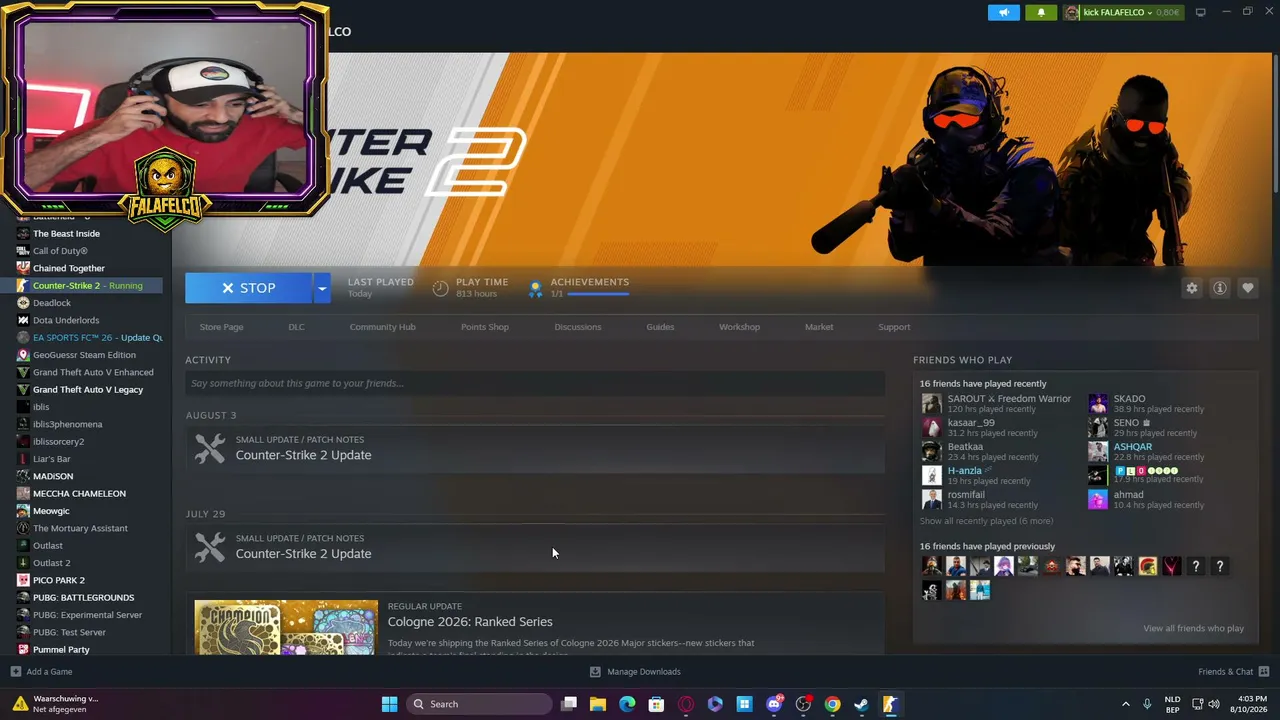Open the Cologne 2026 update thumbnail

pyautogui.click(x=286, y=628)
